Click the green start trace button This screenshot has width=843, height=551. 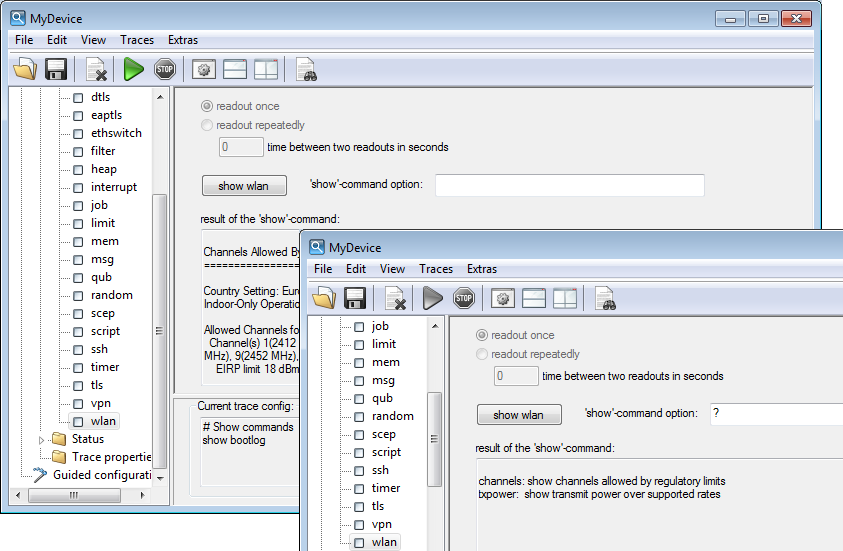pyautogui.click(x=134, y=69)
